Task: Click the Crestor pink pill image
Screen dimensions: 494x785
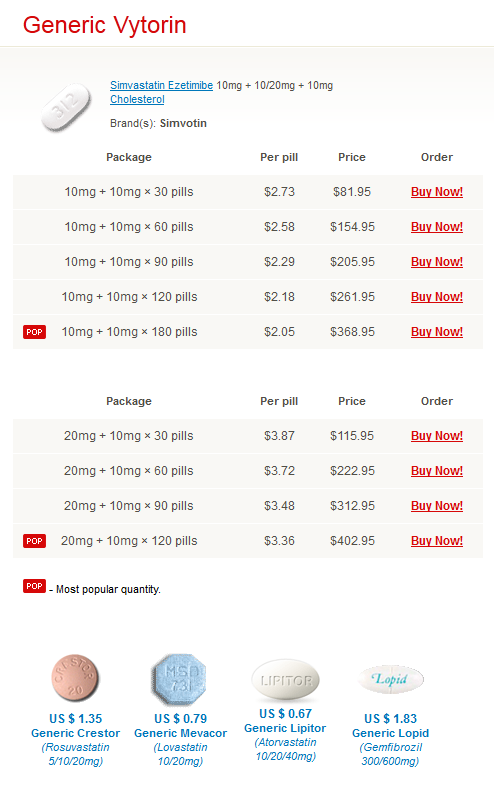Action: [x=75, y=678]
